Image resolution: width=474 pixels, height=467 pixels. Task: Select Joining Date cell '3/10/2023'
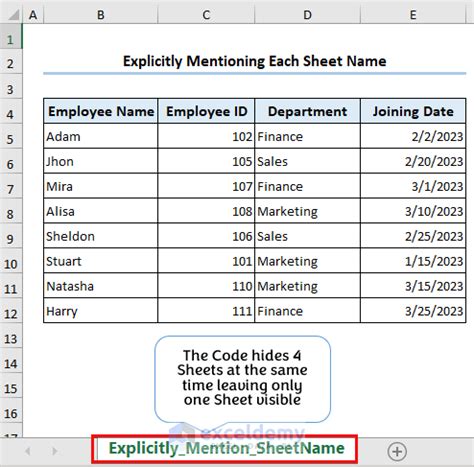click(x=413, y=211)
